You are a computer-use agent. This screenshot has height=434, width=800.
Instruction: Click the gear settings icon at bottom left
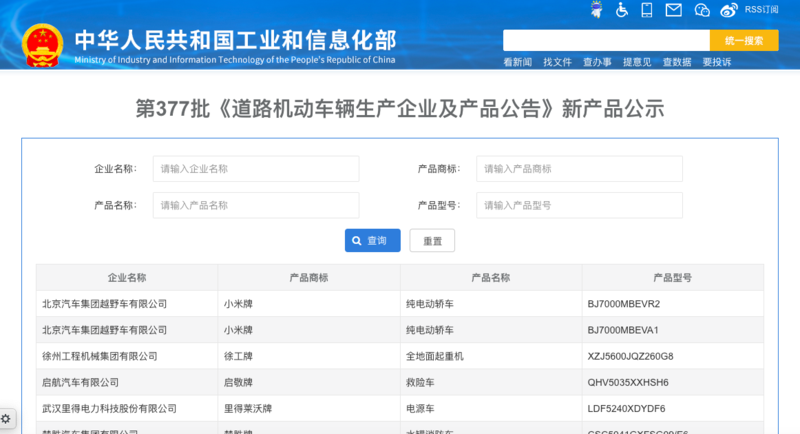click(6, 419)
